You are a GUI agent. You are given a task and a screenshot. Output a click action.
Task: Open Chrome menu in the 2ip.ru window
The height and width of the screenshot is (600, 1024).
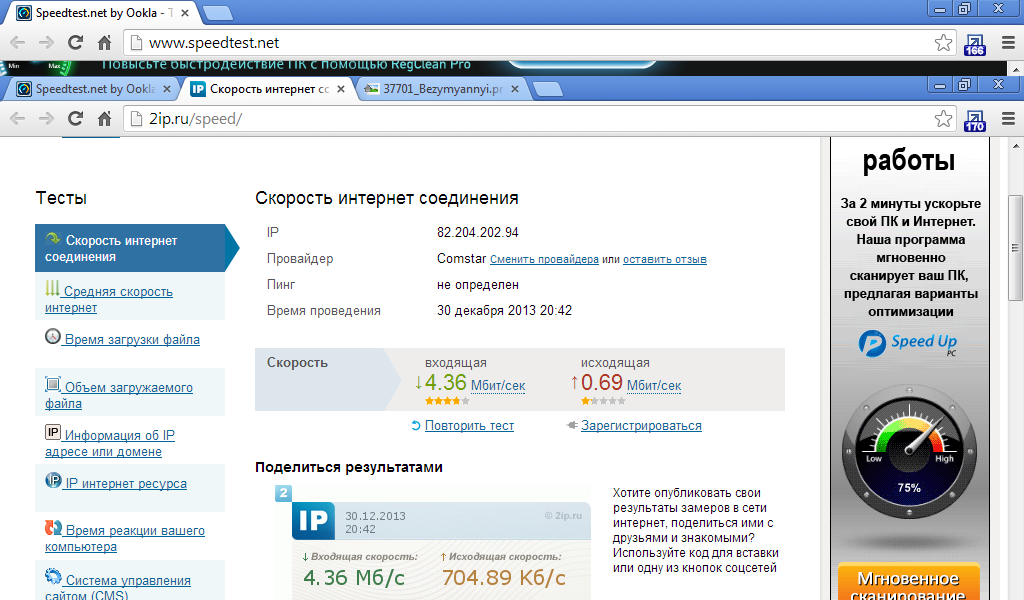1008,119
